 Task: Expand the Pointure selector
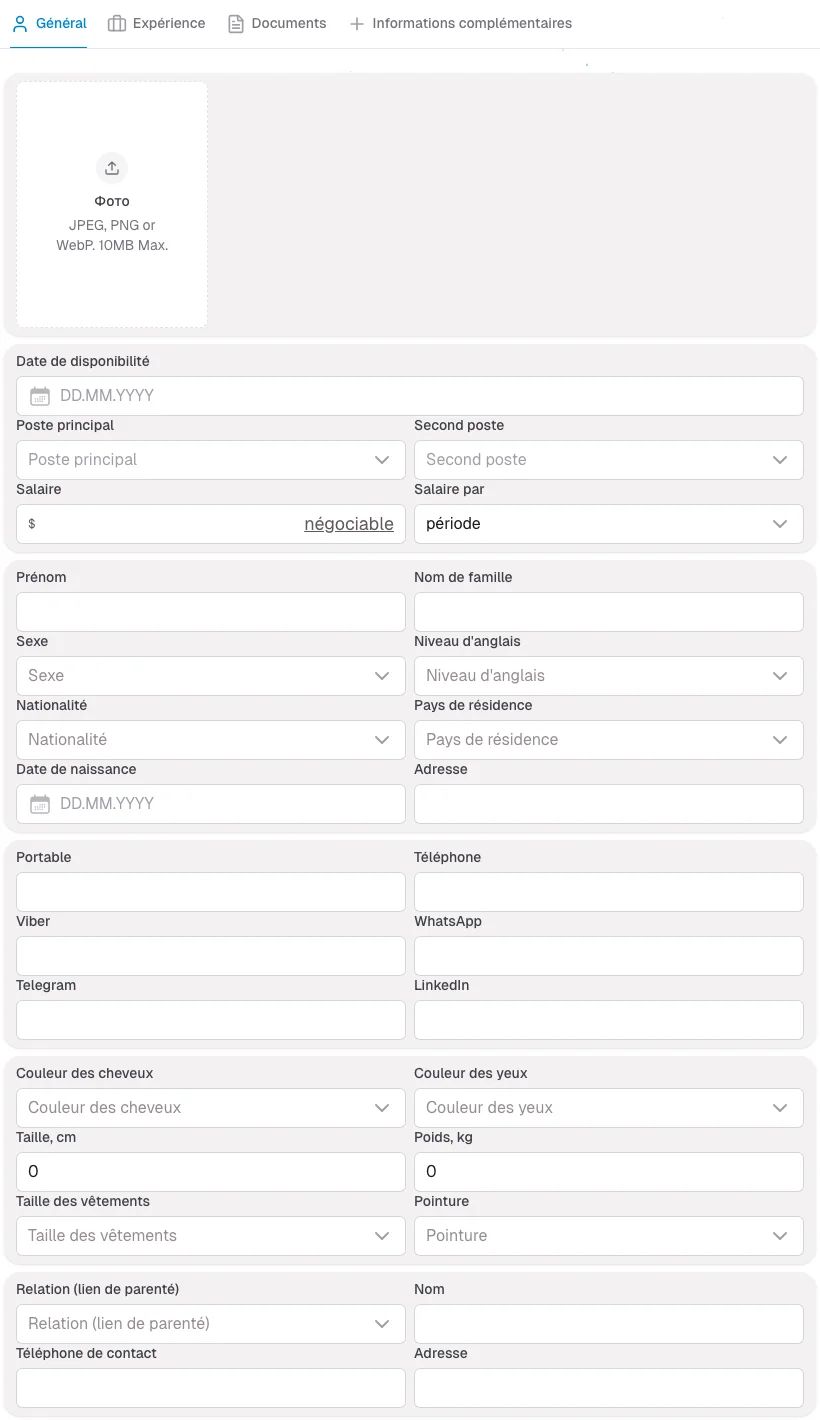608,1235
